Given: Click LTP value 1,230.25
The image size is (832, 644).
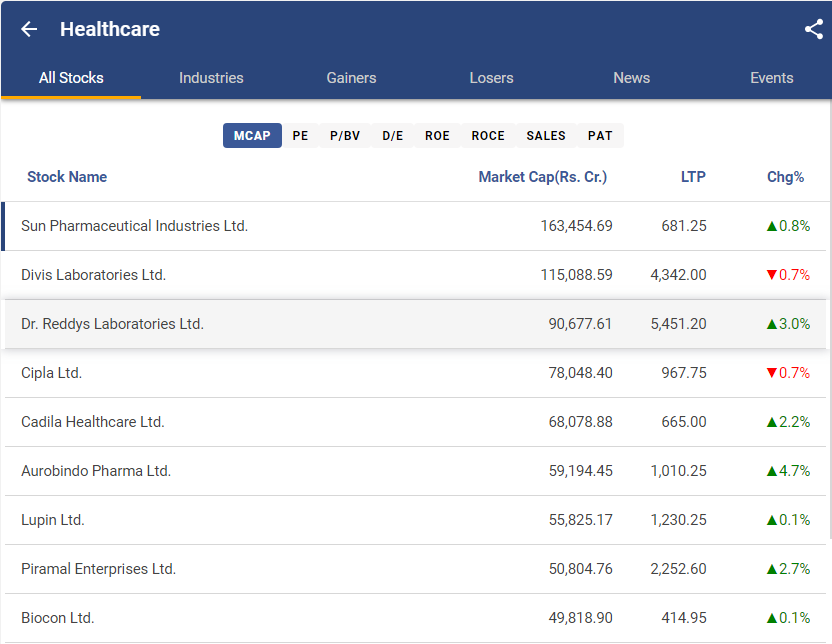Looking at the screenshot, I should (x=679, y=520).
